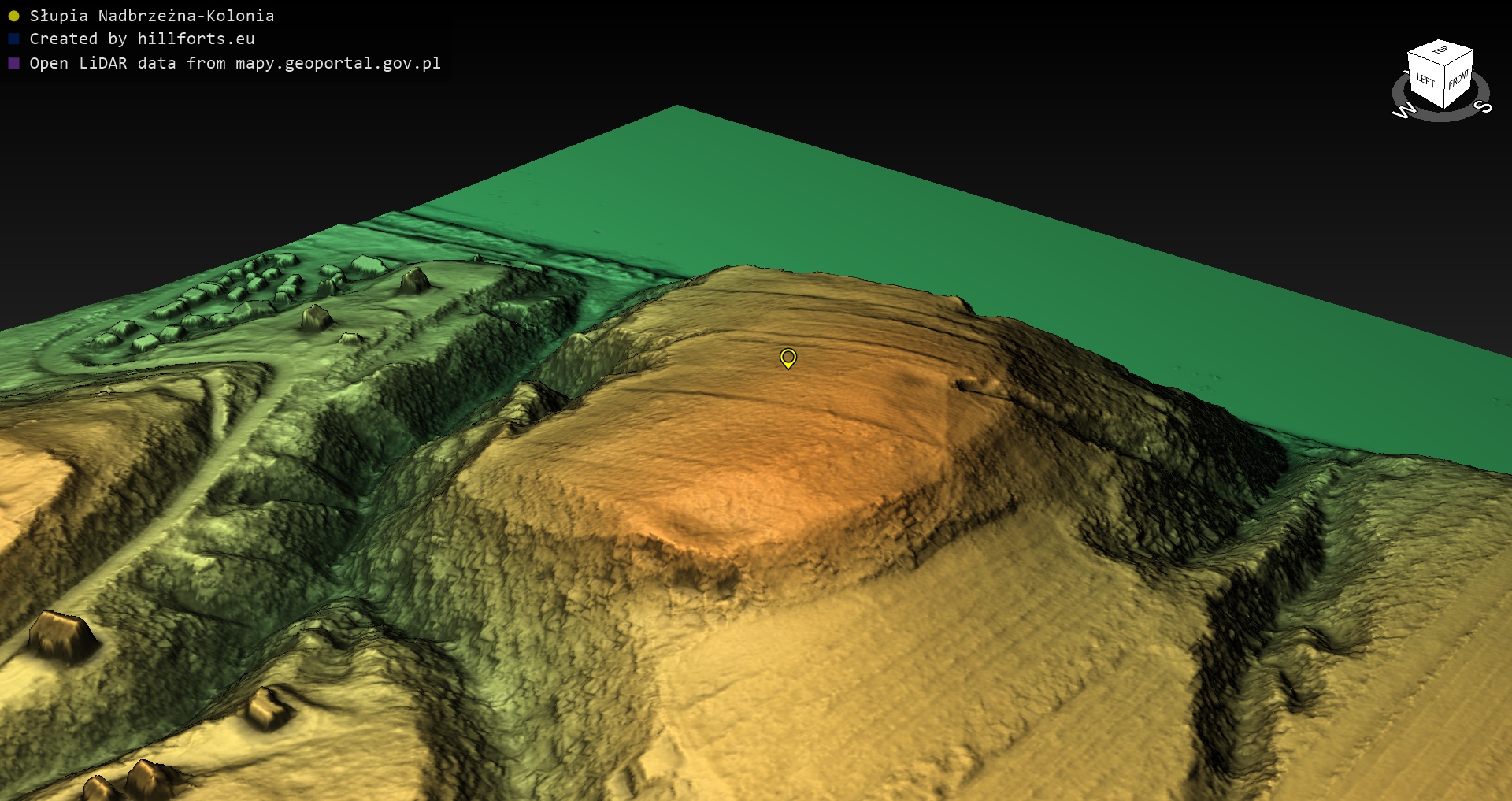The image size is (1512, 801).
Task: Click the yellow location pin on the hillfort
Action: [787, 358]
